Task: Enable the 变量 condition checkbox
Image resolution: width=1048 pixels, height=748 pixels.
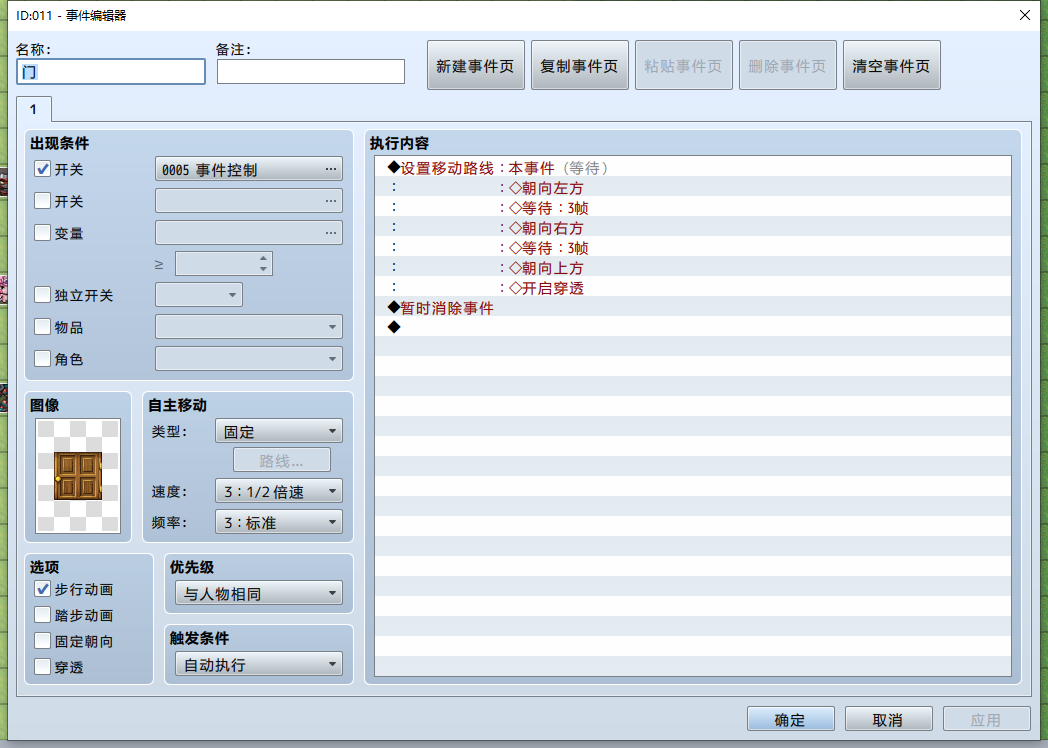Action: pos(42,233)
